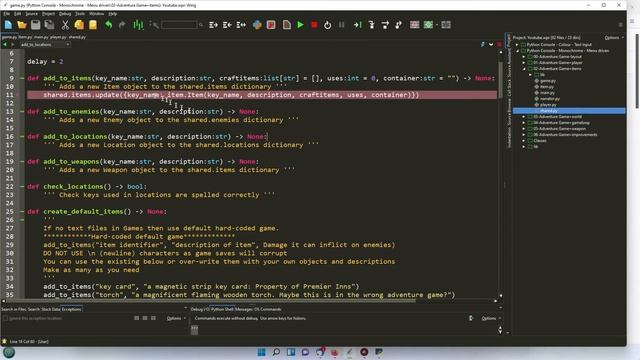The height and width of the screenshot is (360, 640).
Task: Paste with the yellow clipboard icon
Action: pyautogui.click(x=93, y=25)
